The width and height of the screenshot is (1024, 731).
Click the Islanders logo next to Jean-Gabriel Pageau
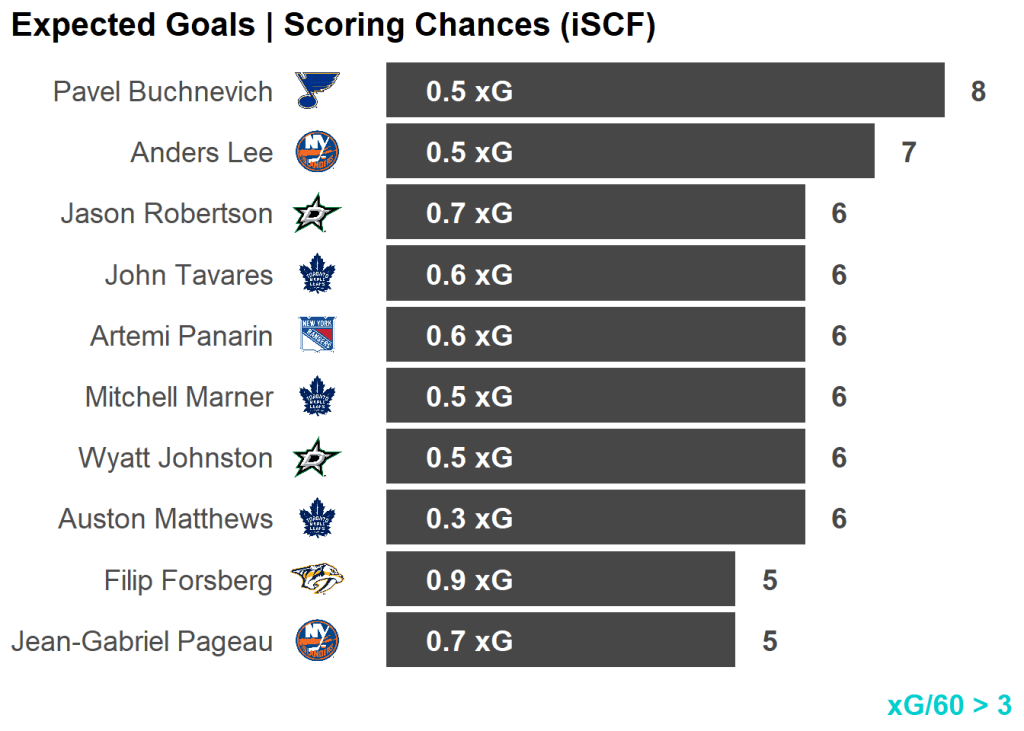click(x=317, y=641)
